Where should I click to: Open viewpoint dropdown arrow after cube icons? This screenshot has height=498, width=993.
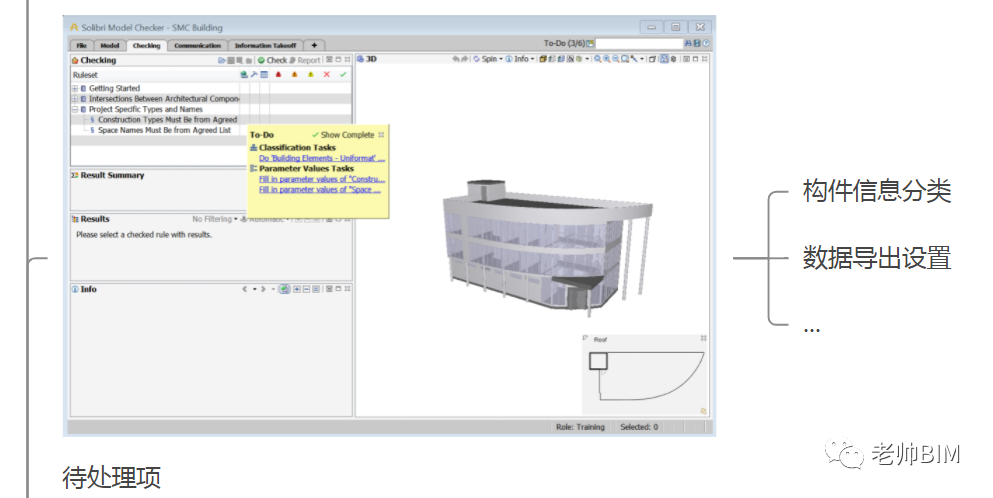coord(587,59)
